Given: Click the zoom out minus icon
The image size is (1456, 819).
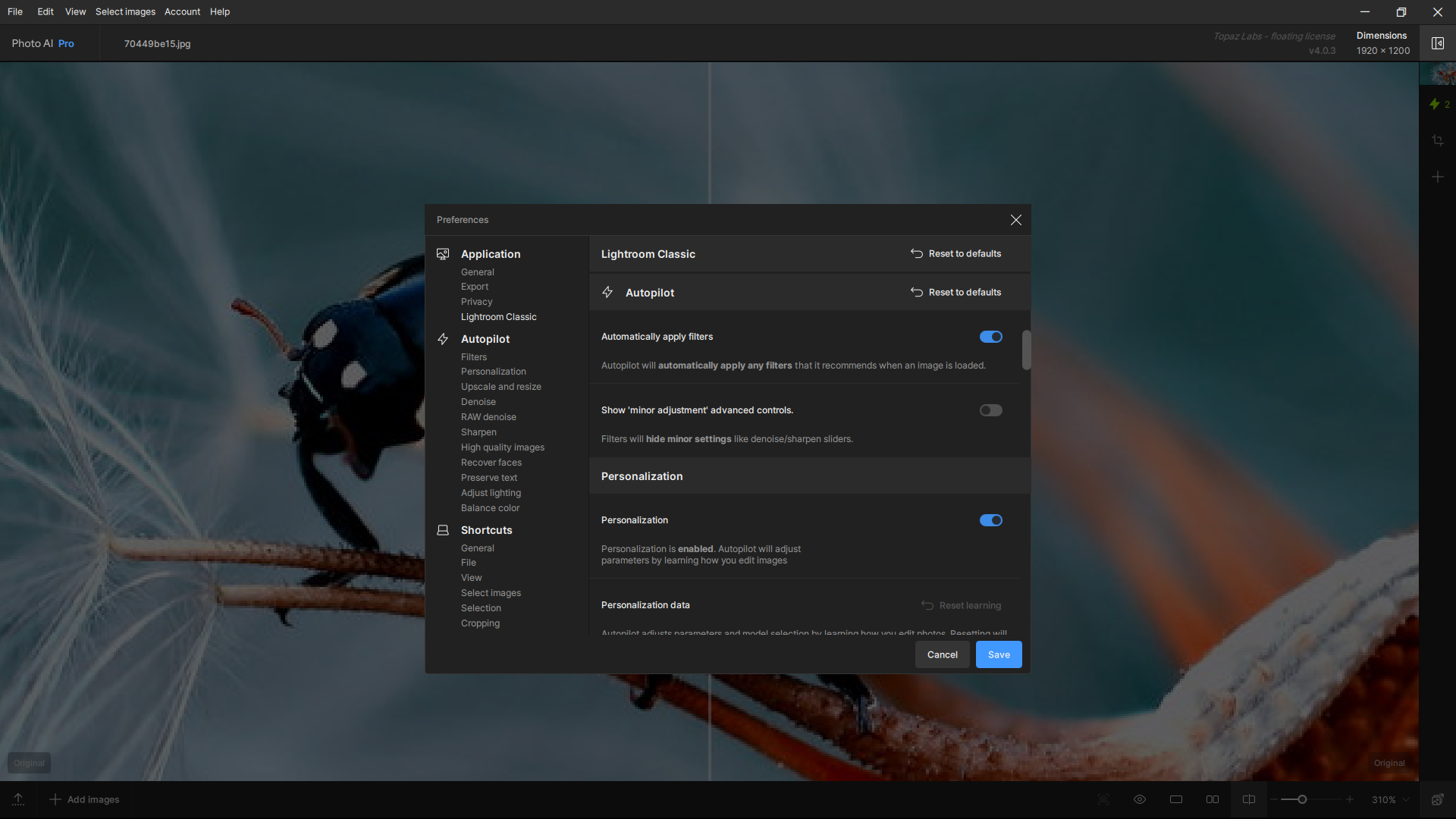Looking at the screenshot, I should pos(1274,799).
